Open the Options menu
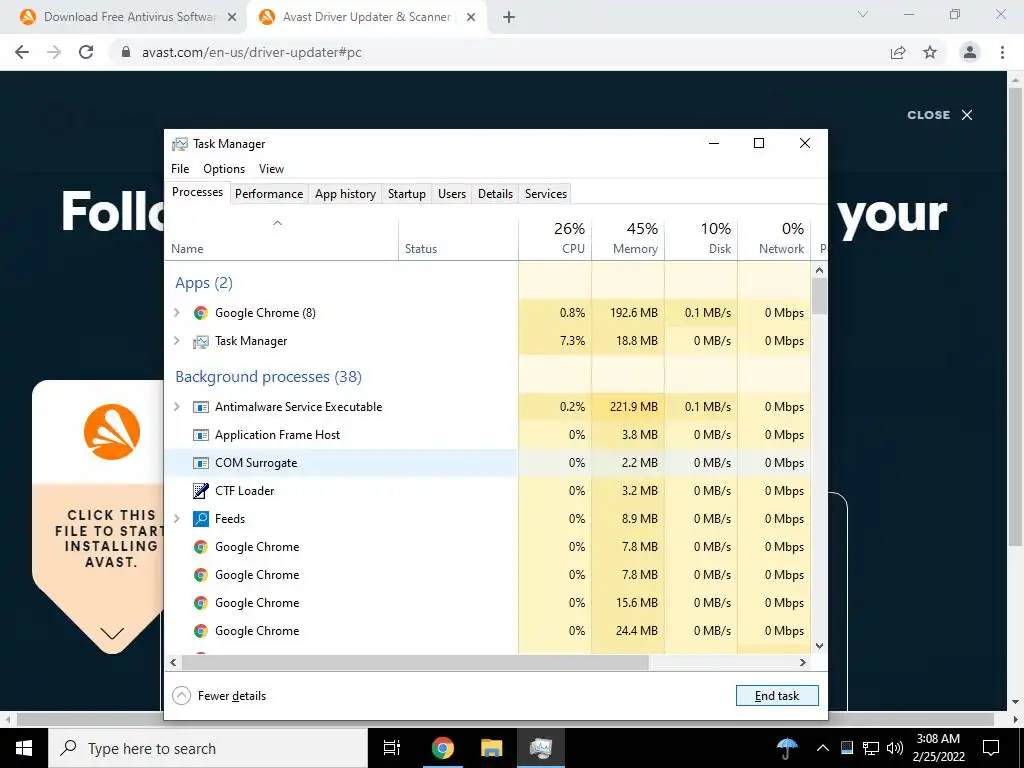Screen dimensions: 1024x768 tap(224, 168)
